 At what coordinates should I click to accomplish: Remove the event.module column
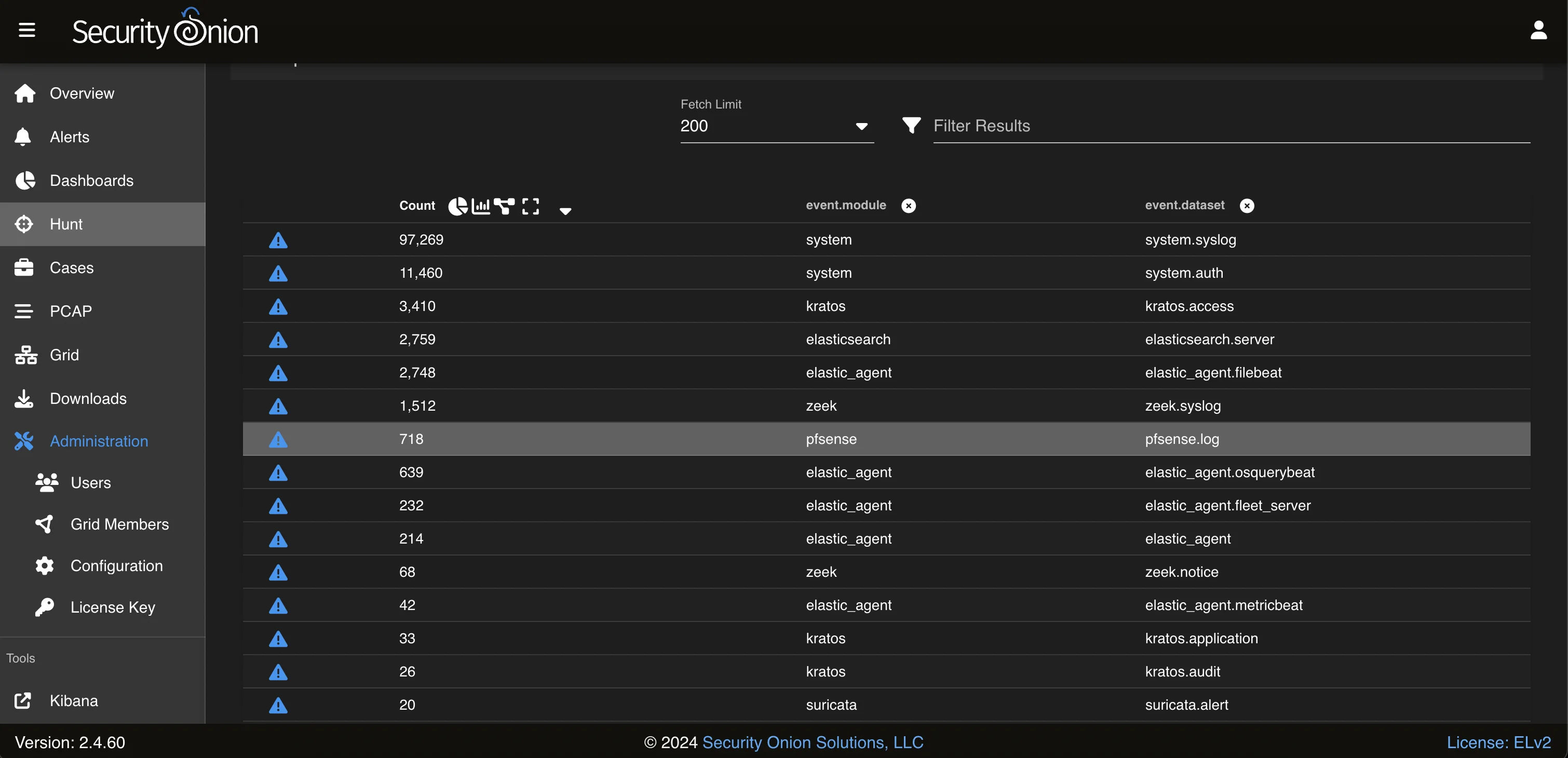[908, 206]
